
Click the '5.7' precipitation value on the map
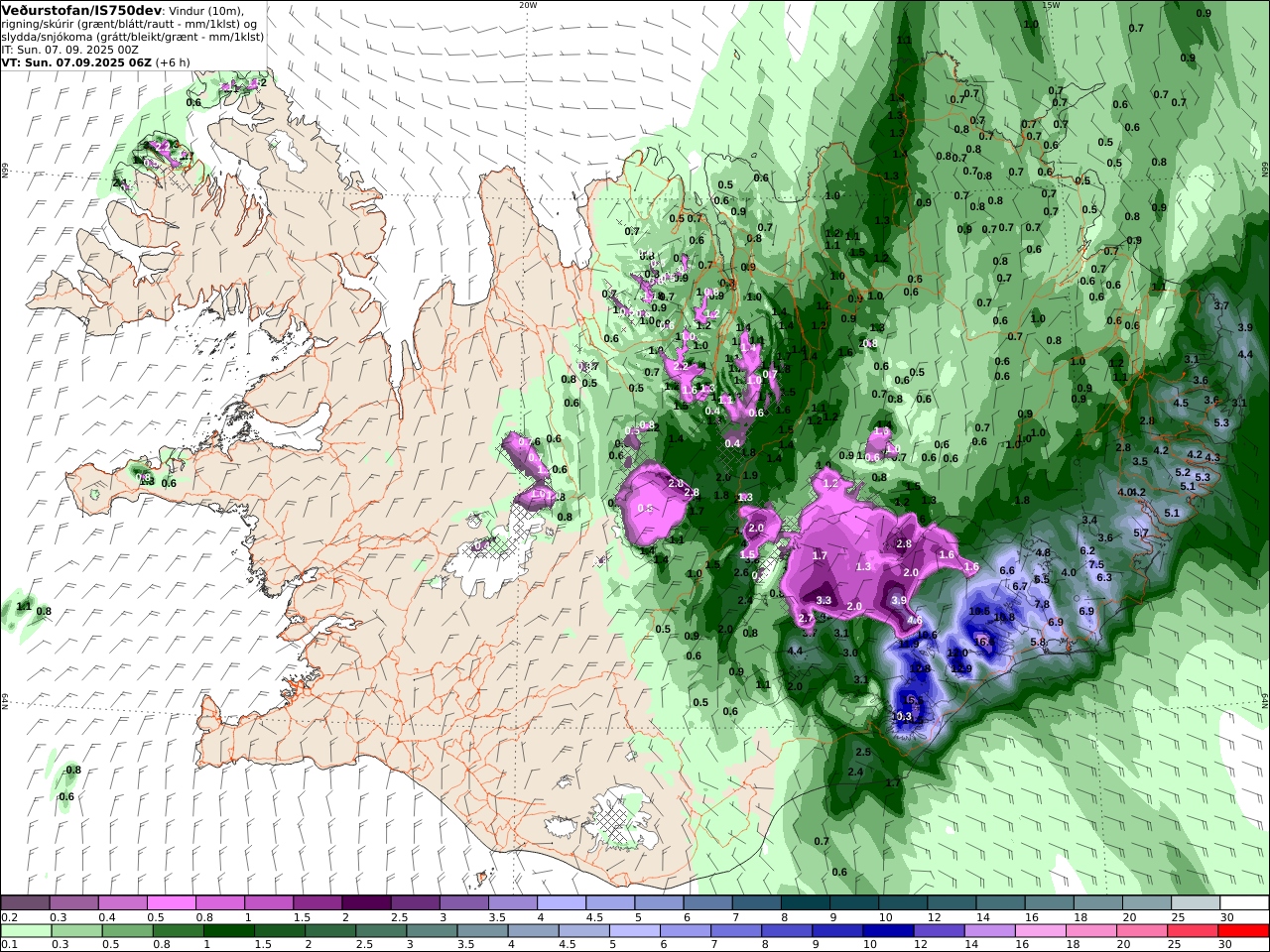pyautogui.click(x=1141, y=534)
